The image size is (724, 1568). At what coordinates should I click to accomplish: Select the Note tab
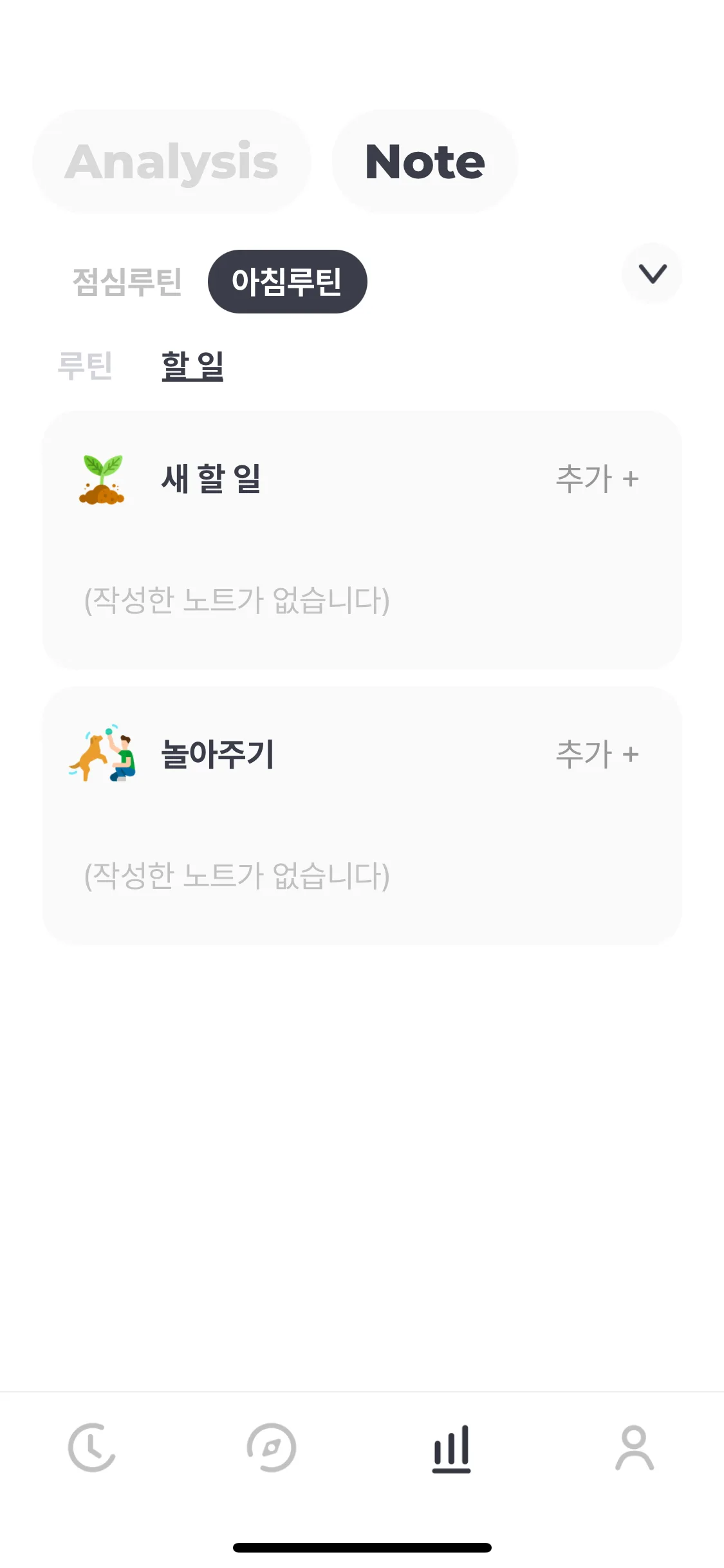[425, 162]
